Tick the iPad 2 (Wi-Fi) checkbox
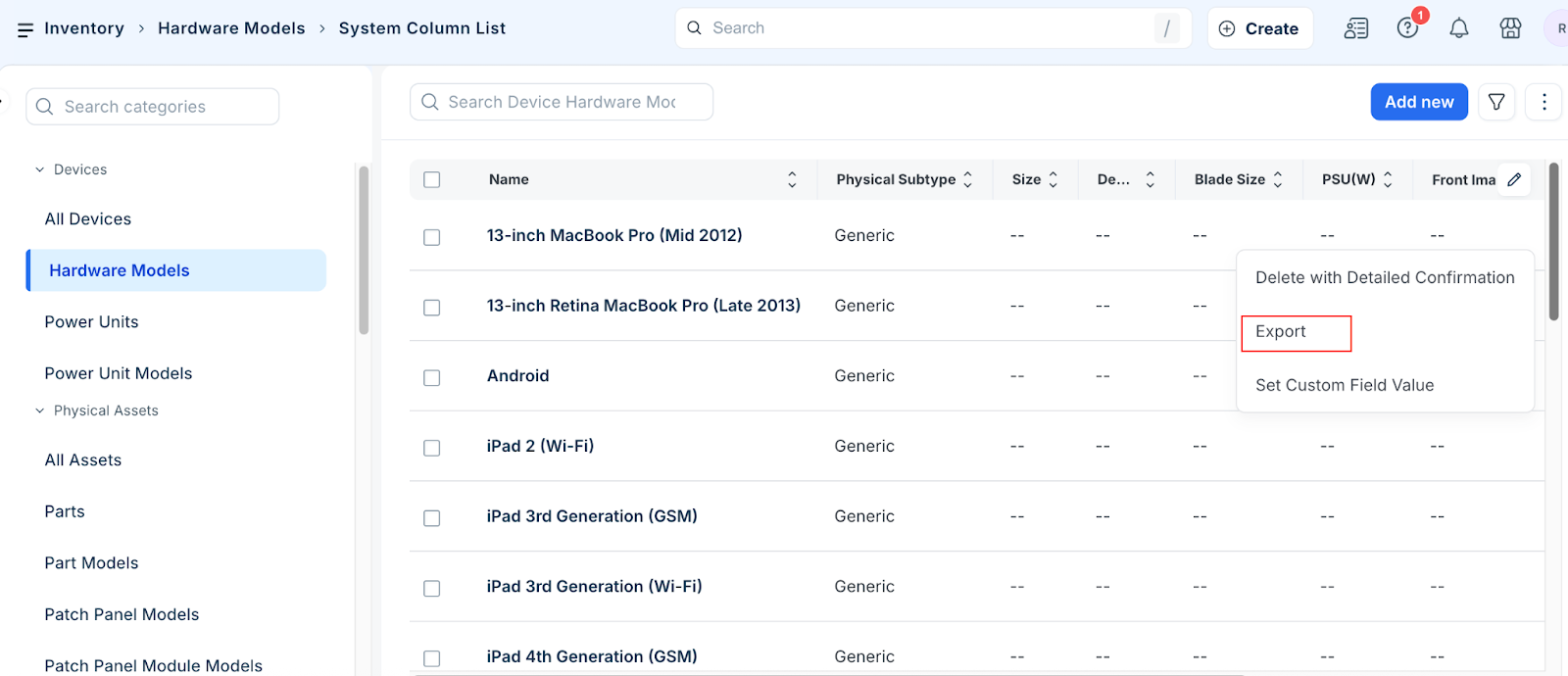Image resolution: width=1568 pixels, height=676 pixels. (x=432, y=448)
